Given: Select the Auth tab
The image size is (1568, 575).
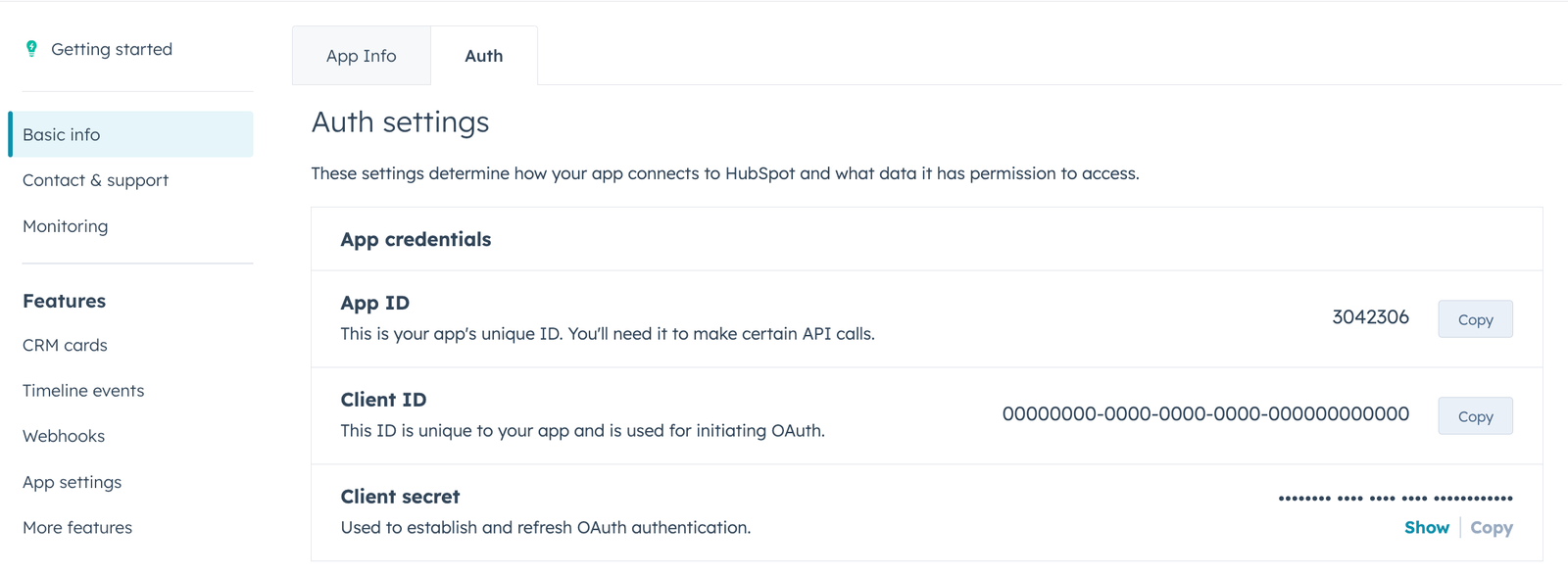Looking at the screenshot, I should tap(483, 56).
